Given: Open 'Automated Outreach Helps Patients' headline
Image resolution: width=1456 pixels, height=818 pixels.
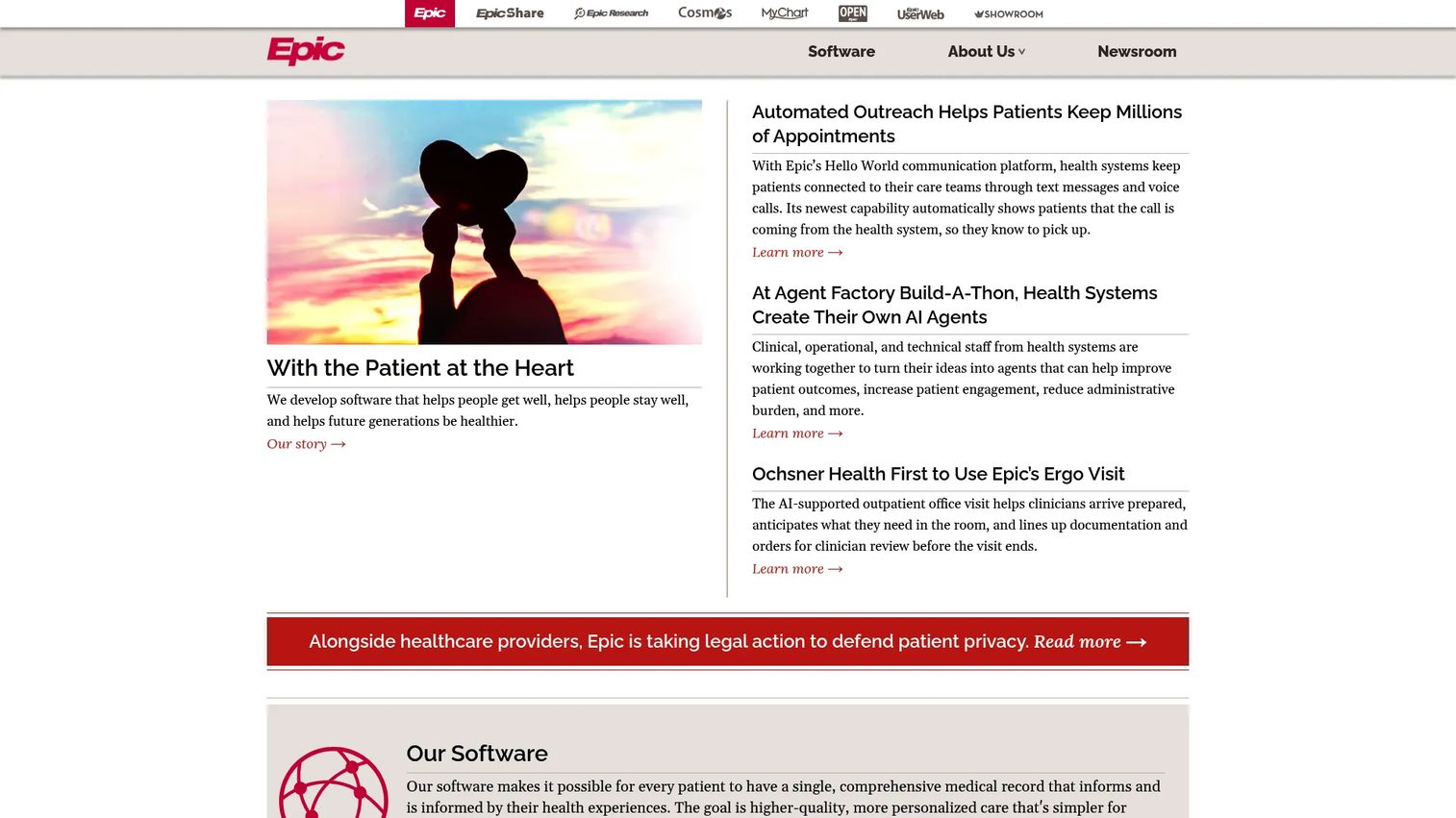Looking at the screenshot, I should pos(966,124).
